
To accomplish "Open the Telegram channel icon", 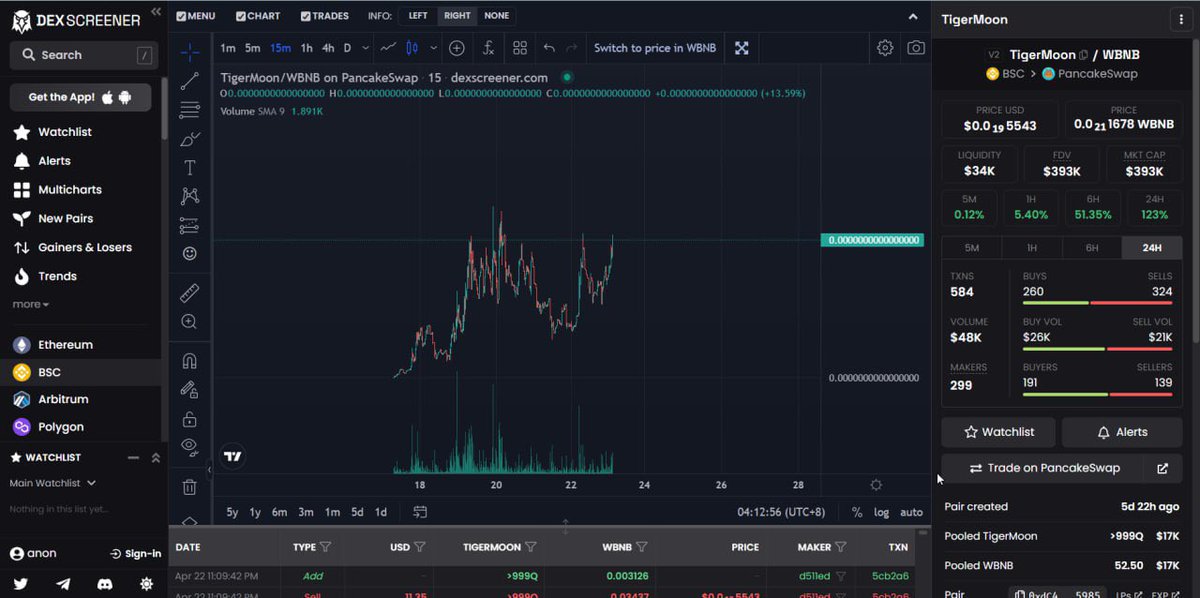I will pyautogui.click(x=63, y=584).
